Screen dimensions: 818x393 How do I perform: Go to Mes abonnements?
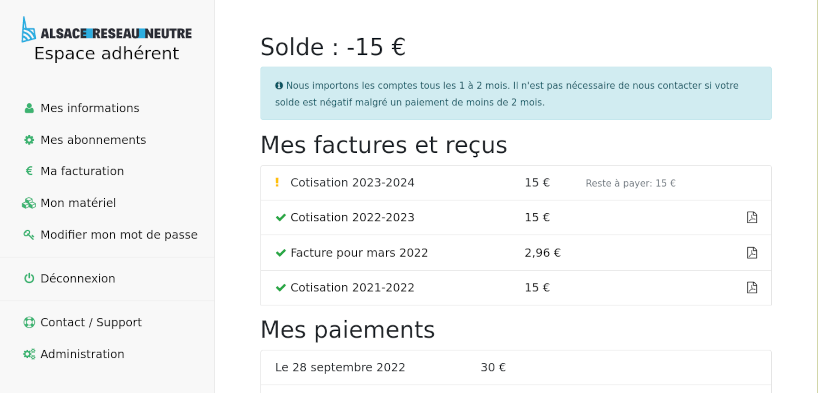click(93, 140)
